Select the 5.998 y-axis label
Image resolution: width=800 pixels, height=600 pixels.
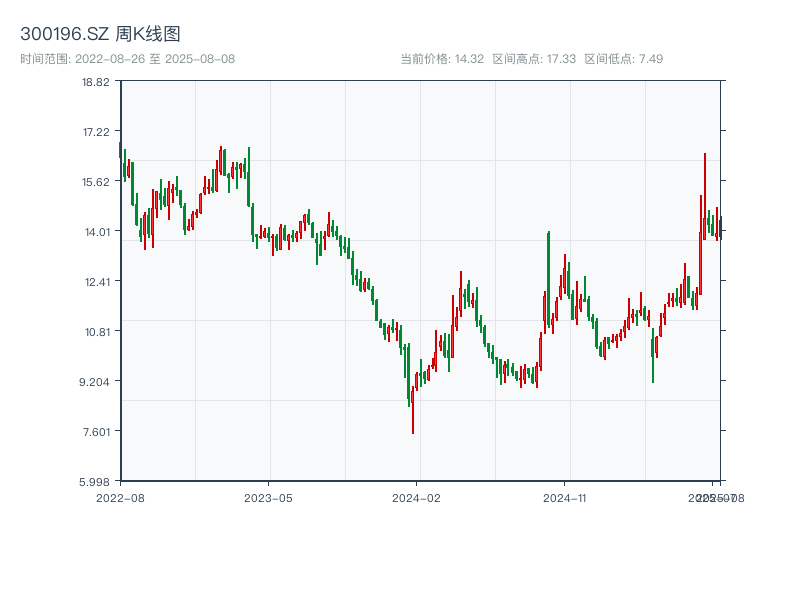point(96,481)
